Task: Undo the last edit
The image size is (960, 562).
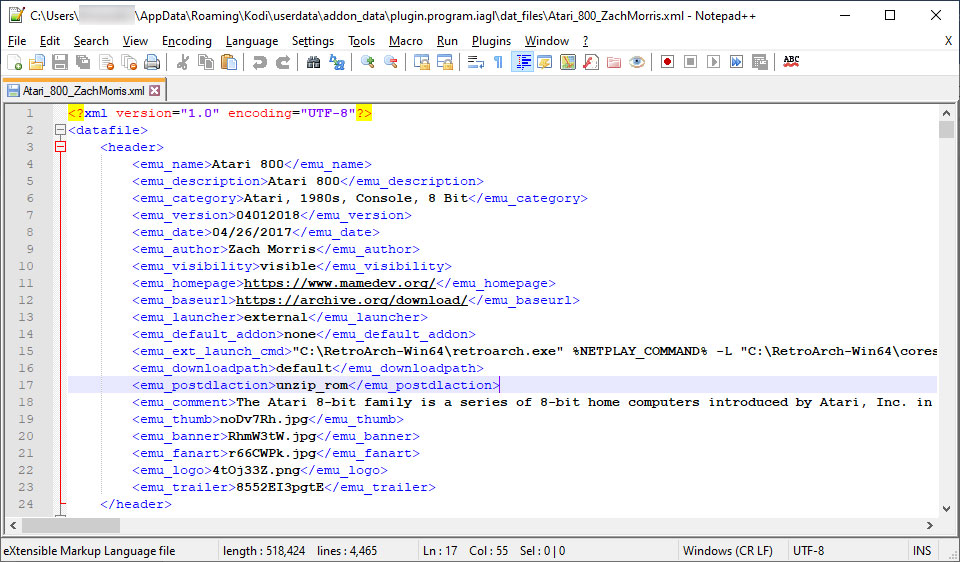Action: click(260, 62)
